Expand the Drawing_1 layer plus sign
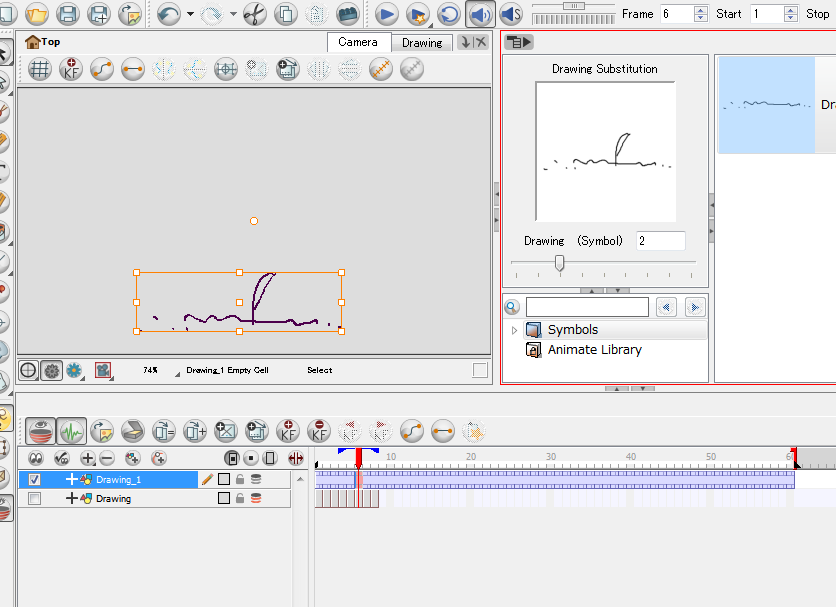 (71, 480)
